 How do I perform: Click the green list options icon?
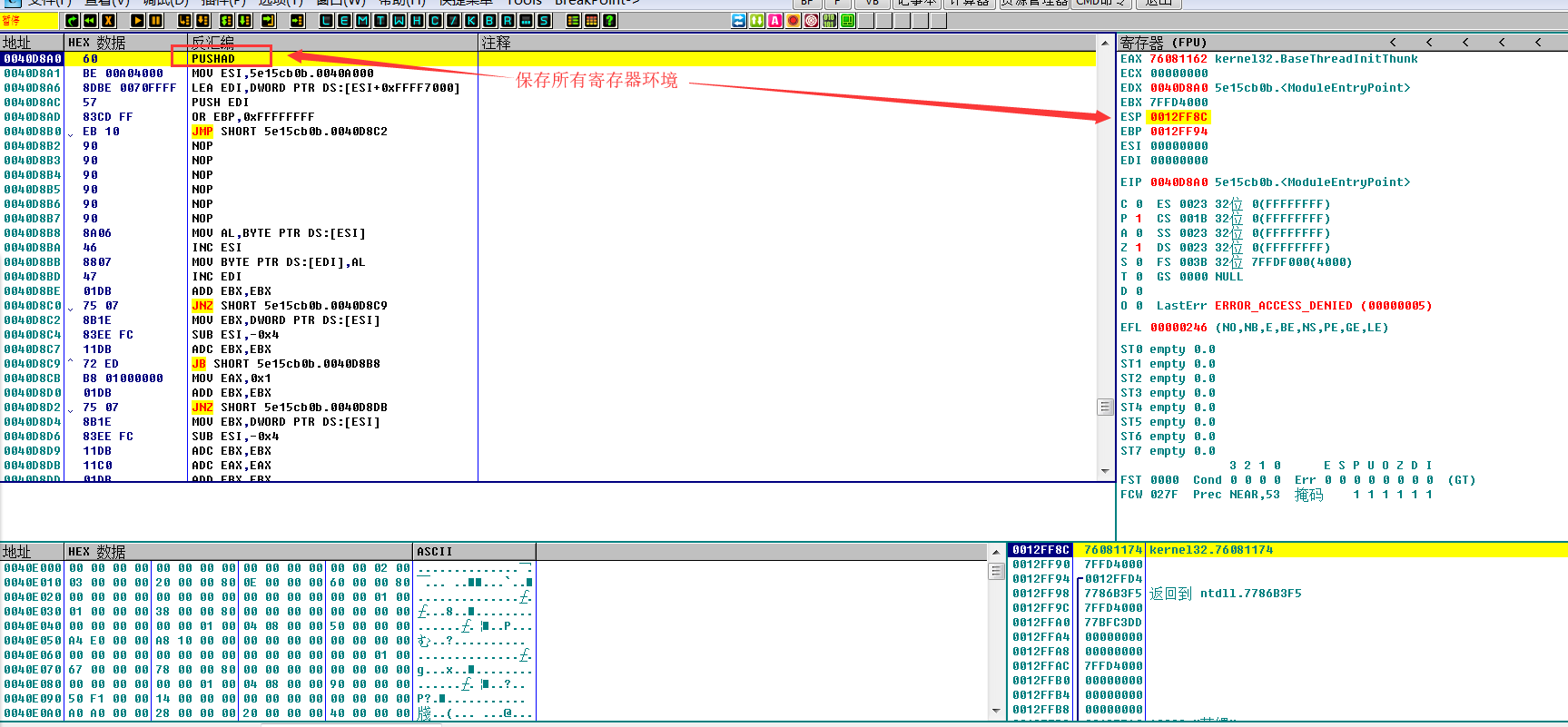pyautogui.click(x=574, y=20)
